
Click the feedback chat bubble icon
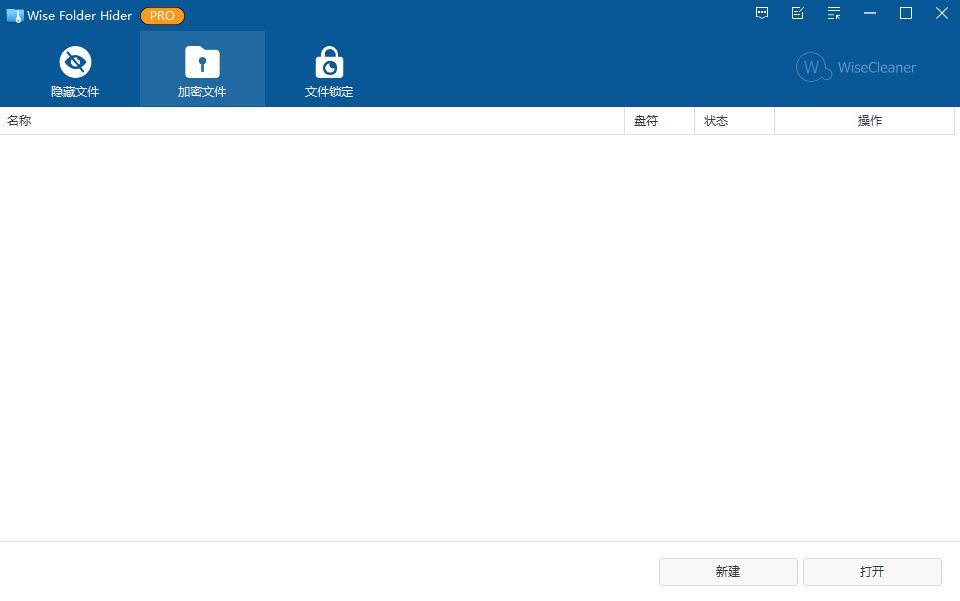(x=762, y=13)
